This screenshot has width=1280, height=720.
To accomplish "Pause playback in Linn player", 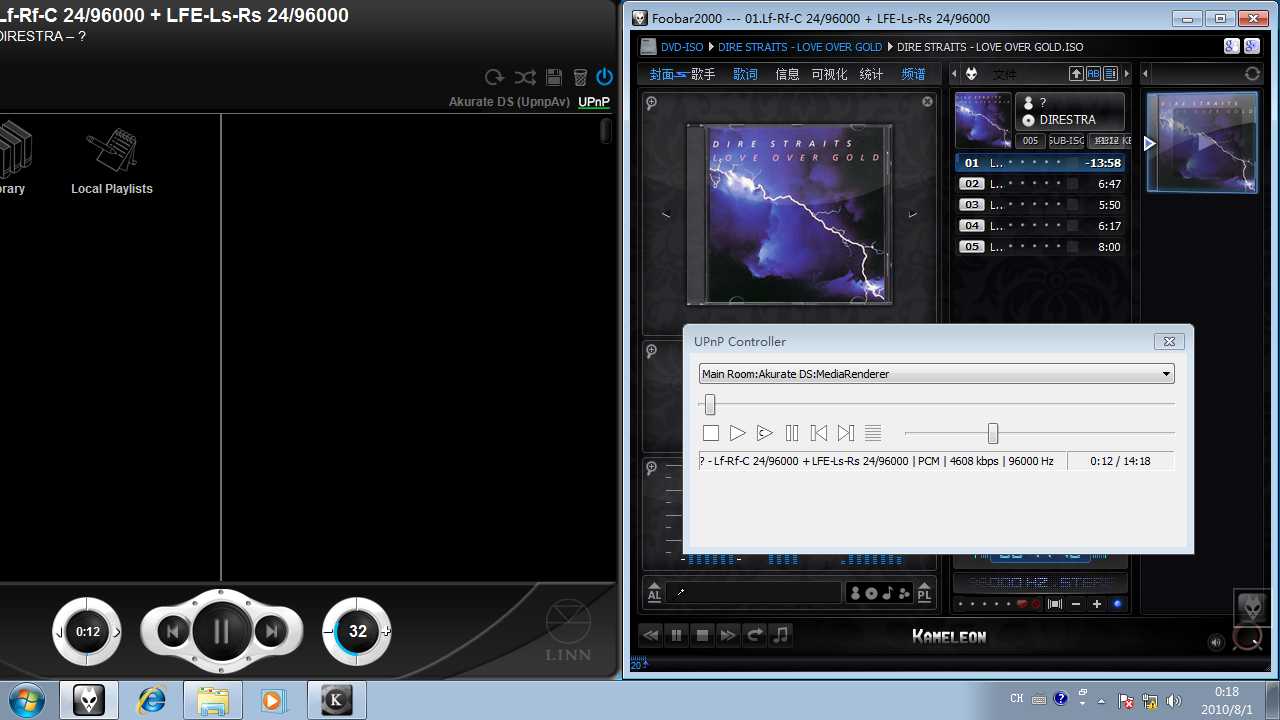I will 221,631.
